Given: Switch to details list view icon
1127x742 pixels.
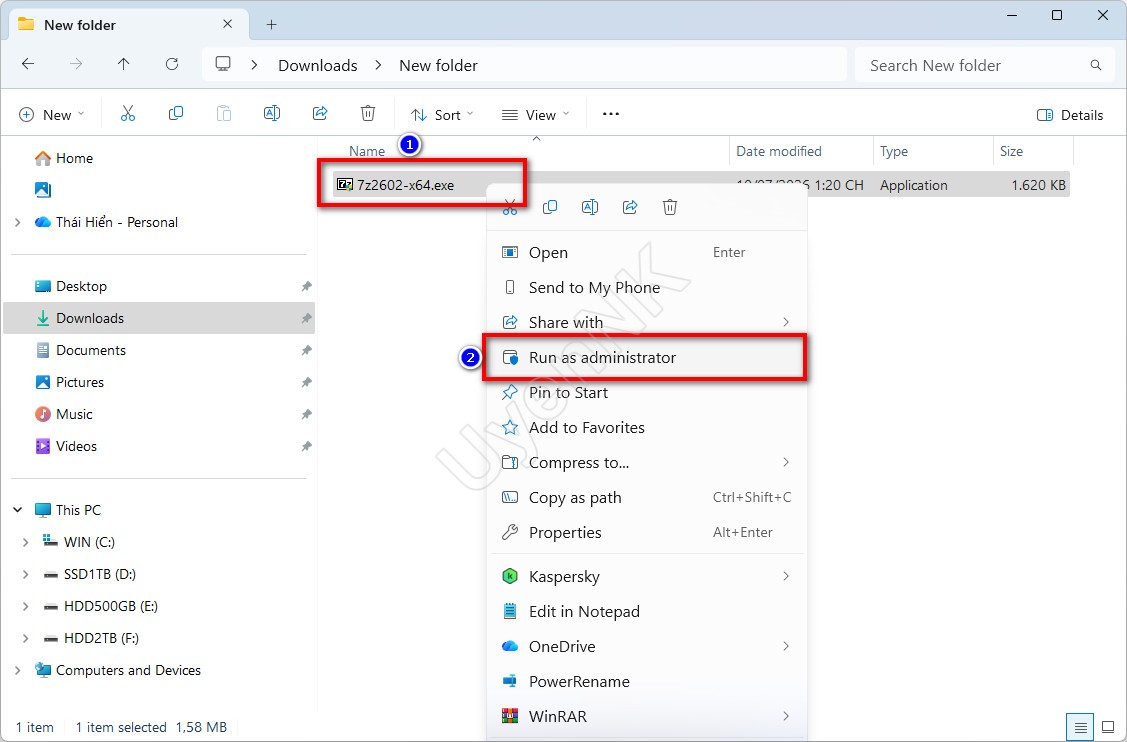Looking at the screenshot, I should coord(1080,728).
